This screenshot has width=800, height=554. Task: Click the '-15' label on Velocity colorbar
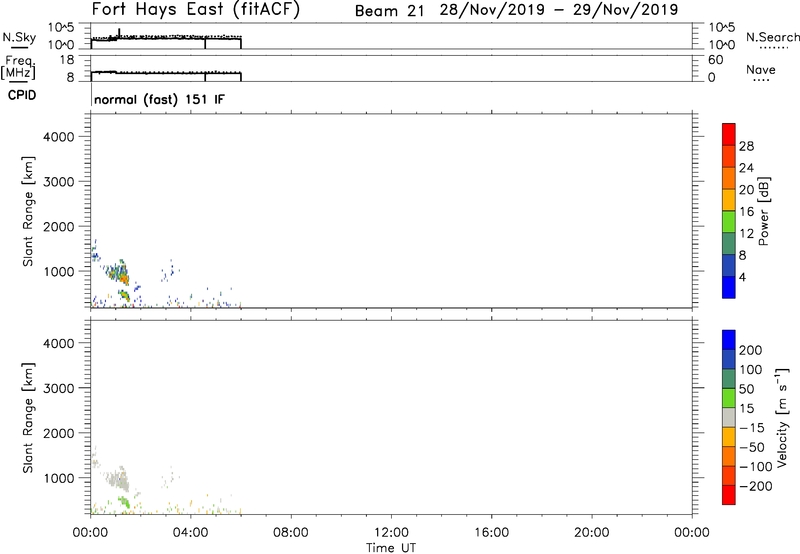tap(752, 428)
